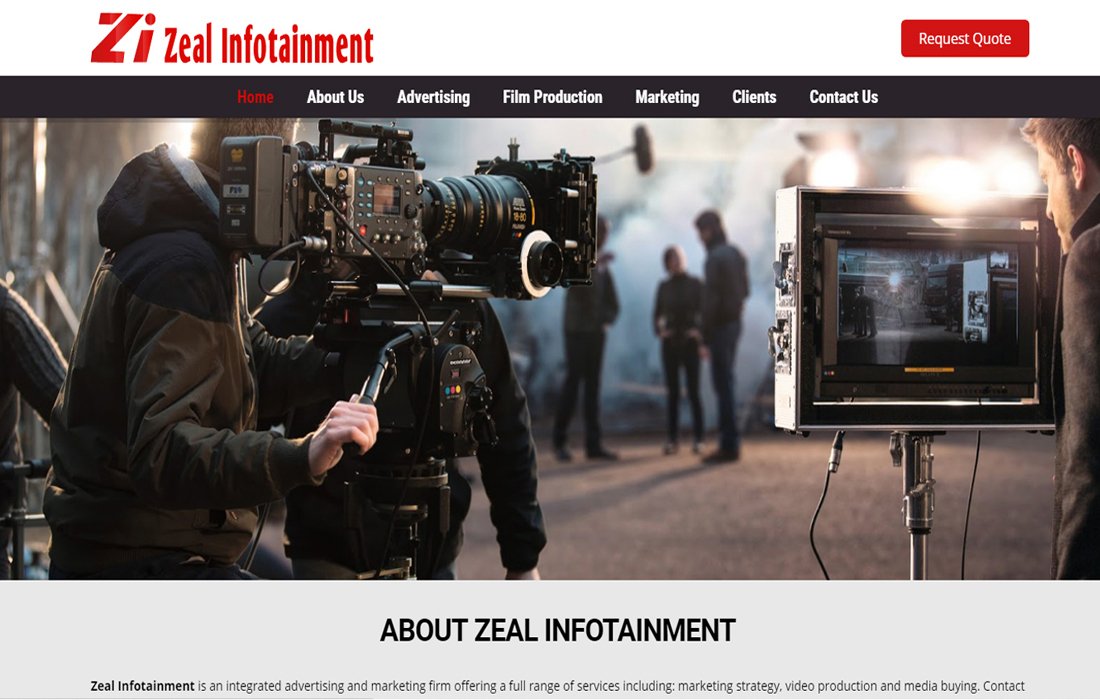Screen dimensions: 1100x700
Task: Click the film set hero banner image
Action: [550, 349]
